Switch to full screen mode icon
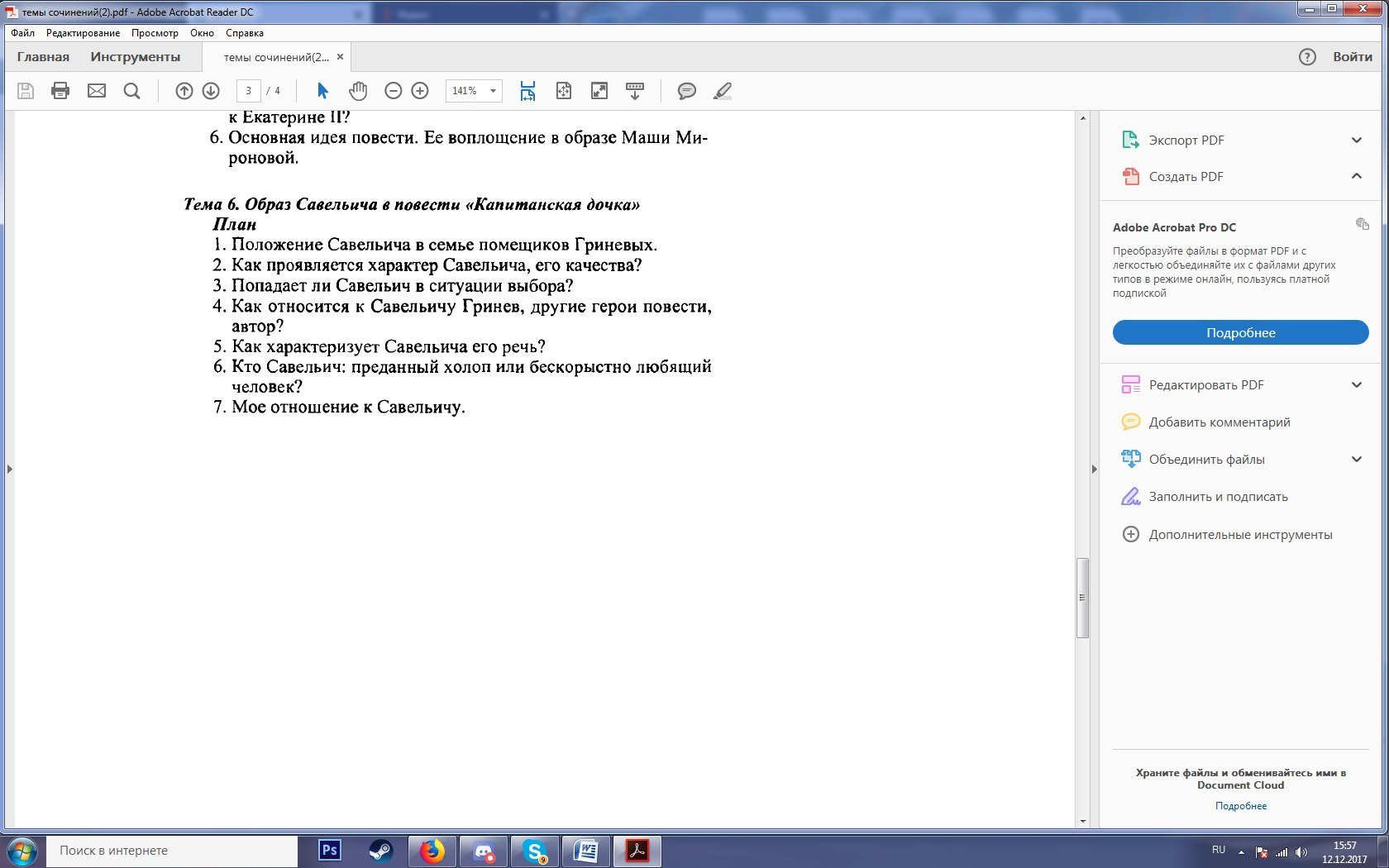 [599, 91]
